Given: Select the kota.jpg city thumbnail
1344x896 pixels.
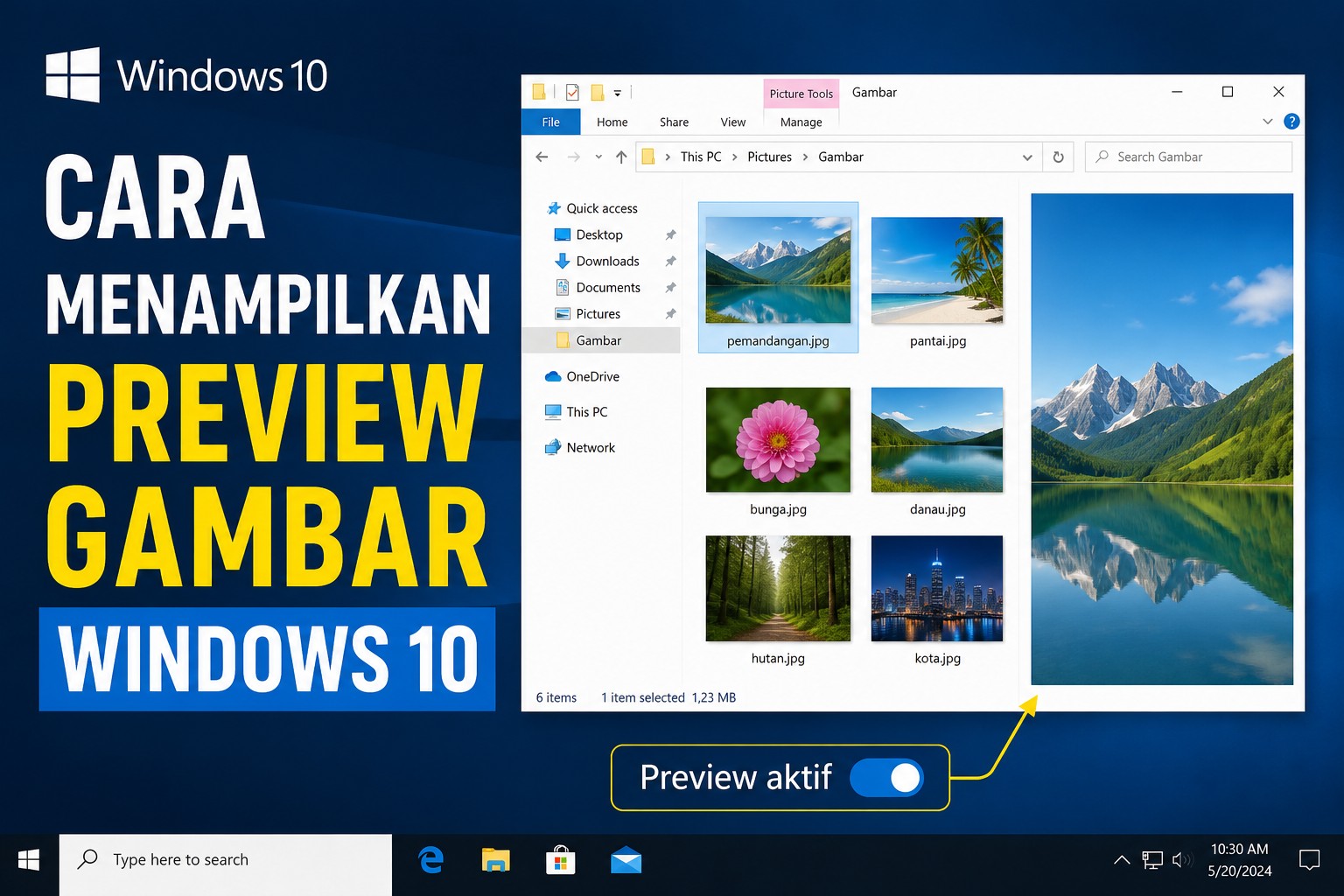Looking at the screenshot, I should (937, 588).
